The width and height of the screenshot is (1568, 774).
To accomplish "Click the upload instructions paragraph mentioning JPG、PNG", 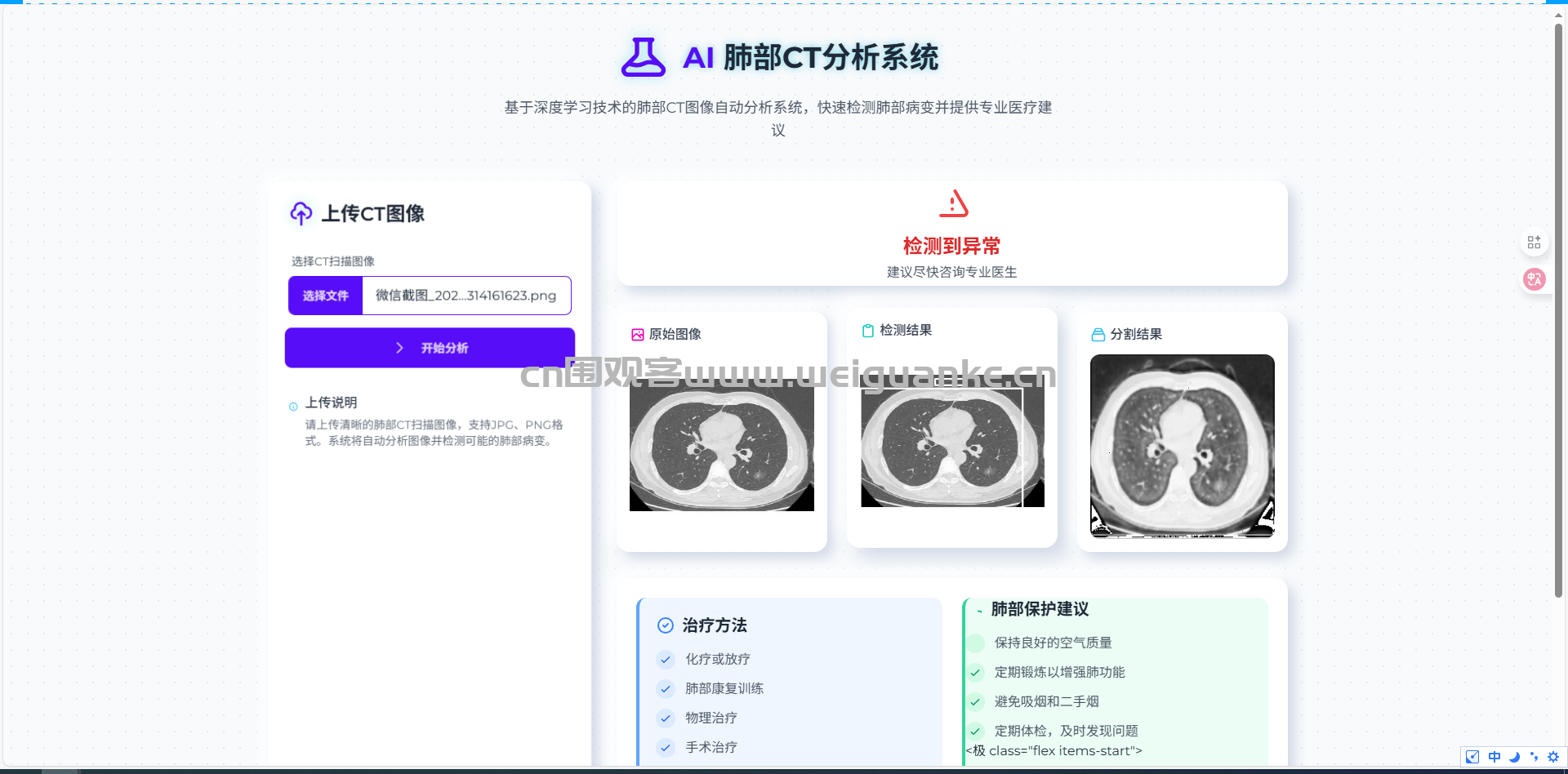I will [x=434, y=433].
